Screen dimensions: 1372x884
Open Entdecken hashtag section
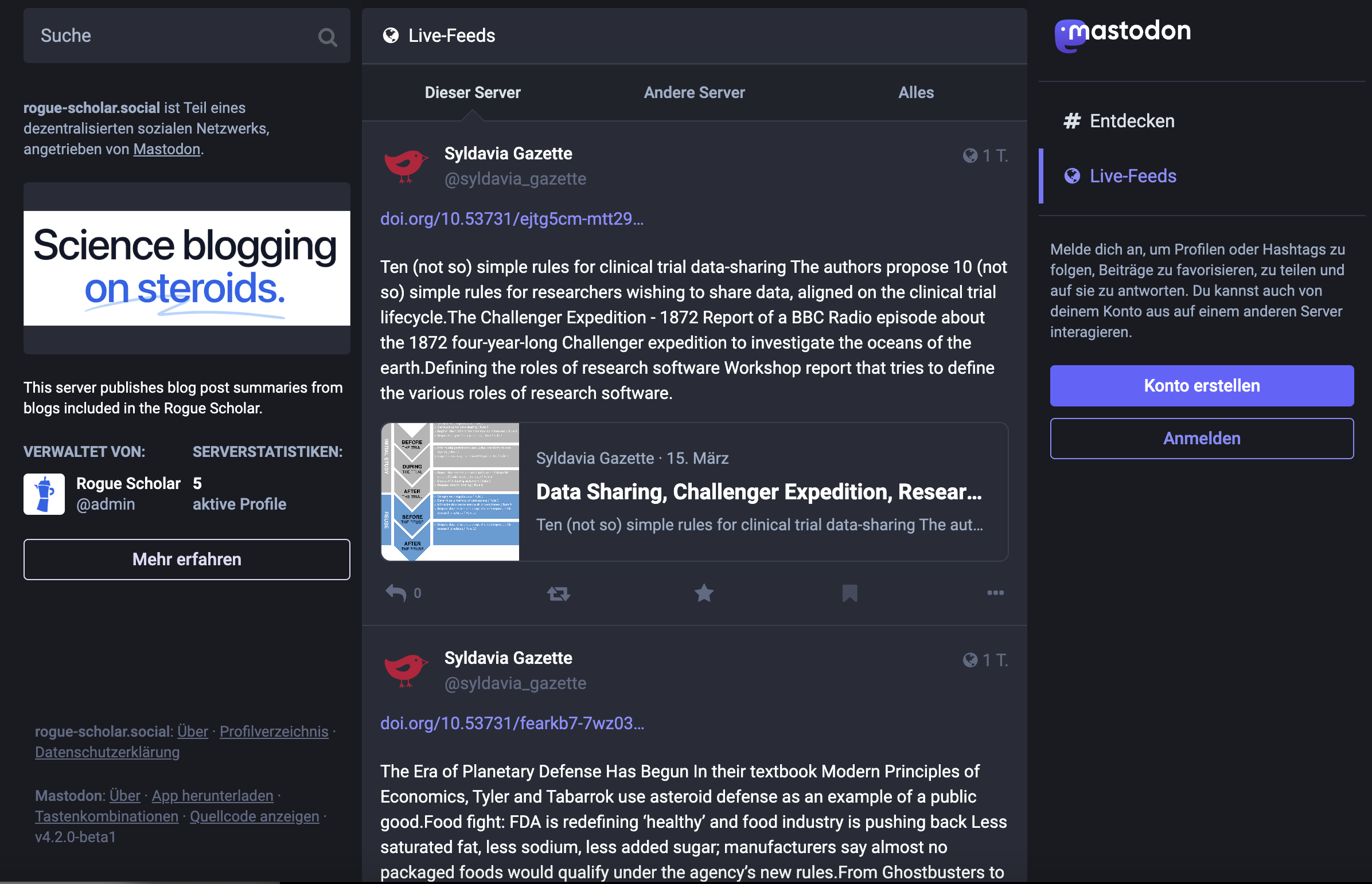click(x=1131, y=121)
